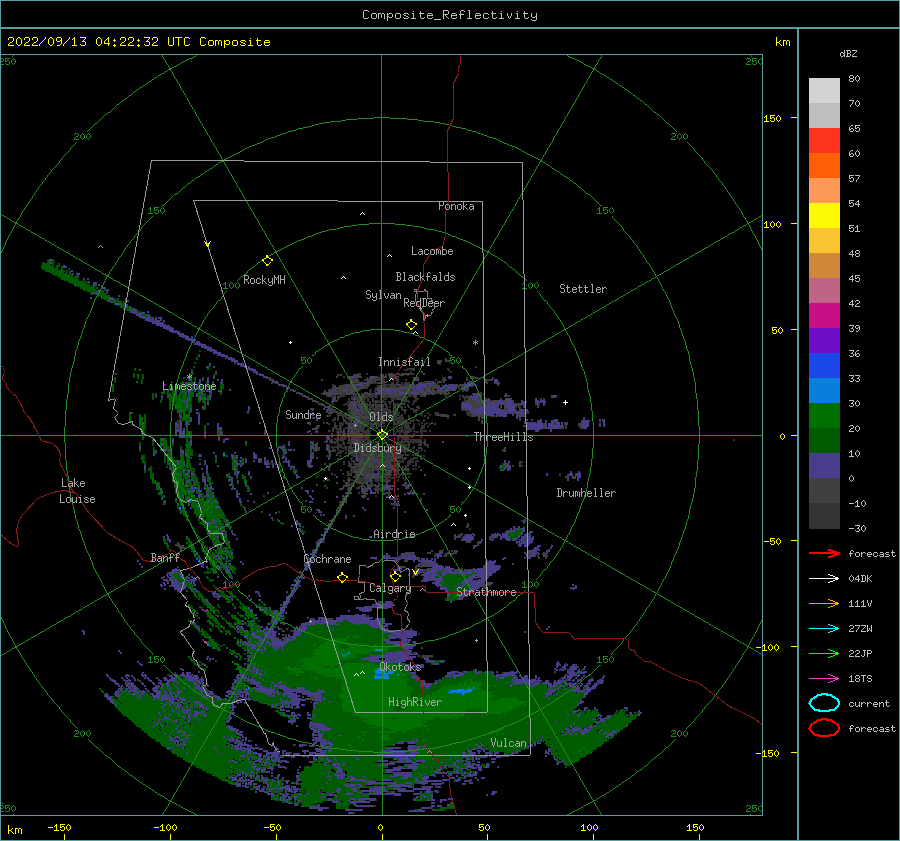Click the Lake Louise label

click(x=77, y=491)
